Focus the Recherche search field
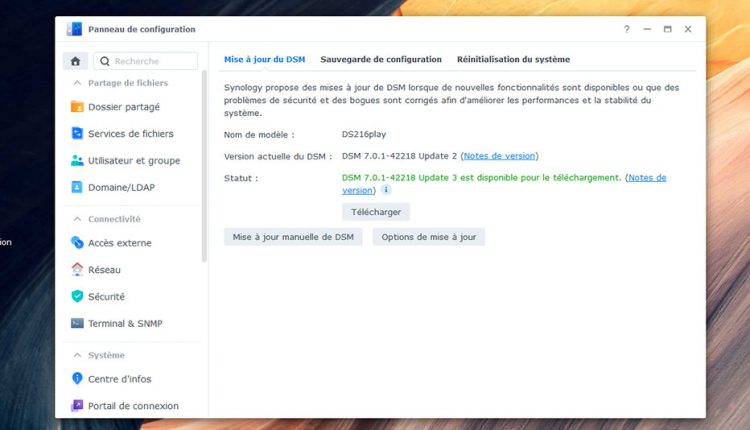Screen dimensions: 750x430 (145, 61)
